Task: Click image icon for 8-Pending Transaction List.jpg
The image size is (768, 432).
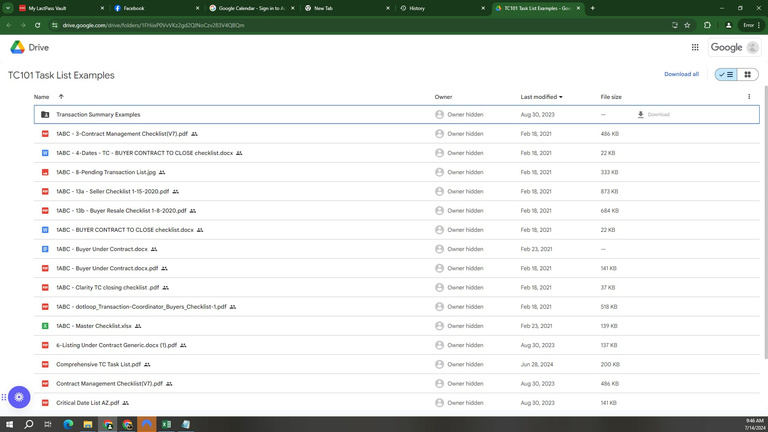Action: [45, 172]
